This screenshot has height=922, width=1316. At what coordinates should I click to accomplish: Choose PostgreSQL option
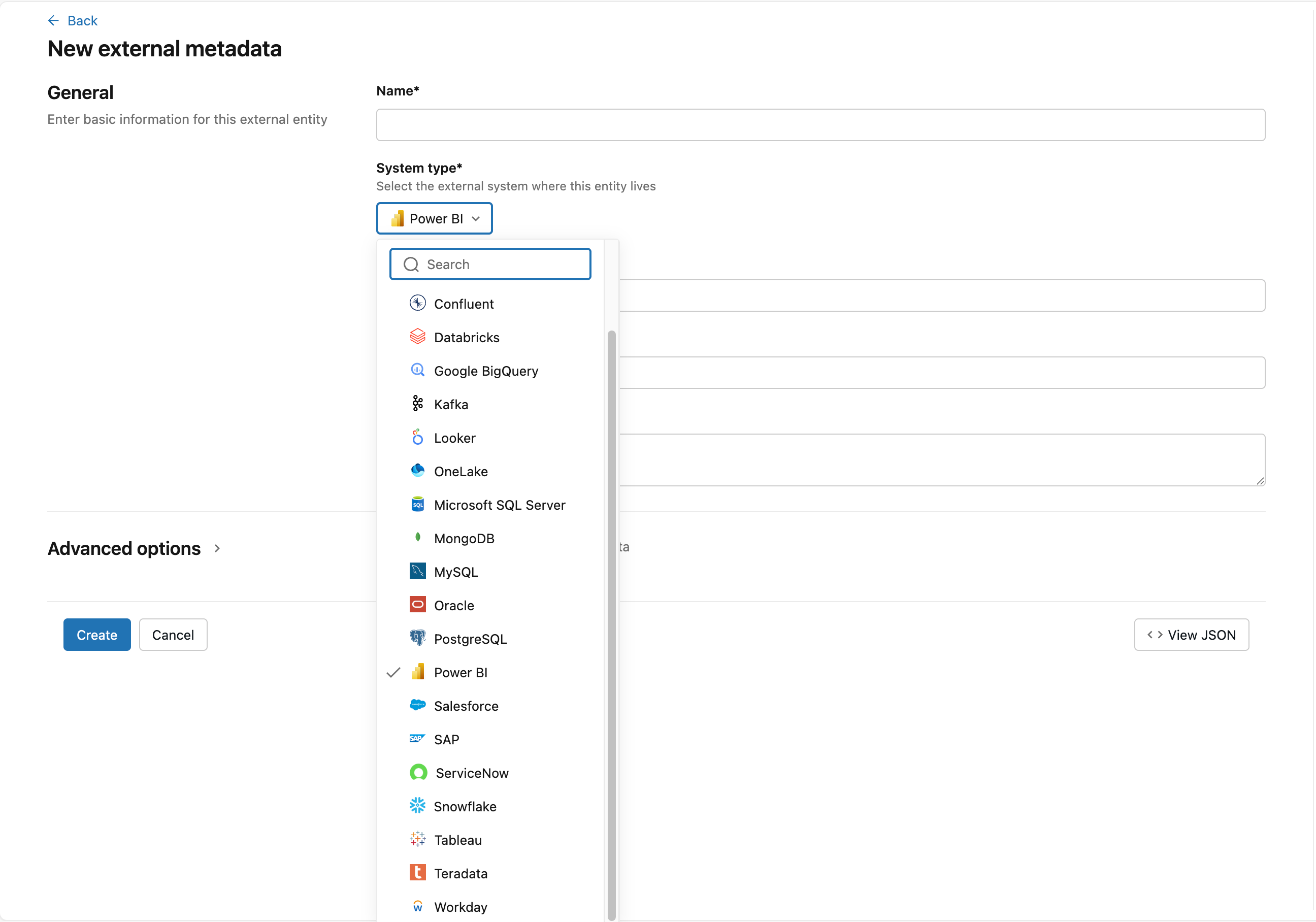(x=490, y=639)
